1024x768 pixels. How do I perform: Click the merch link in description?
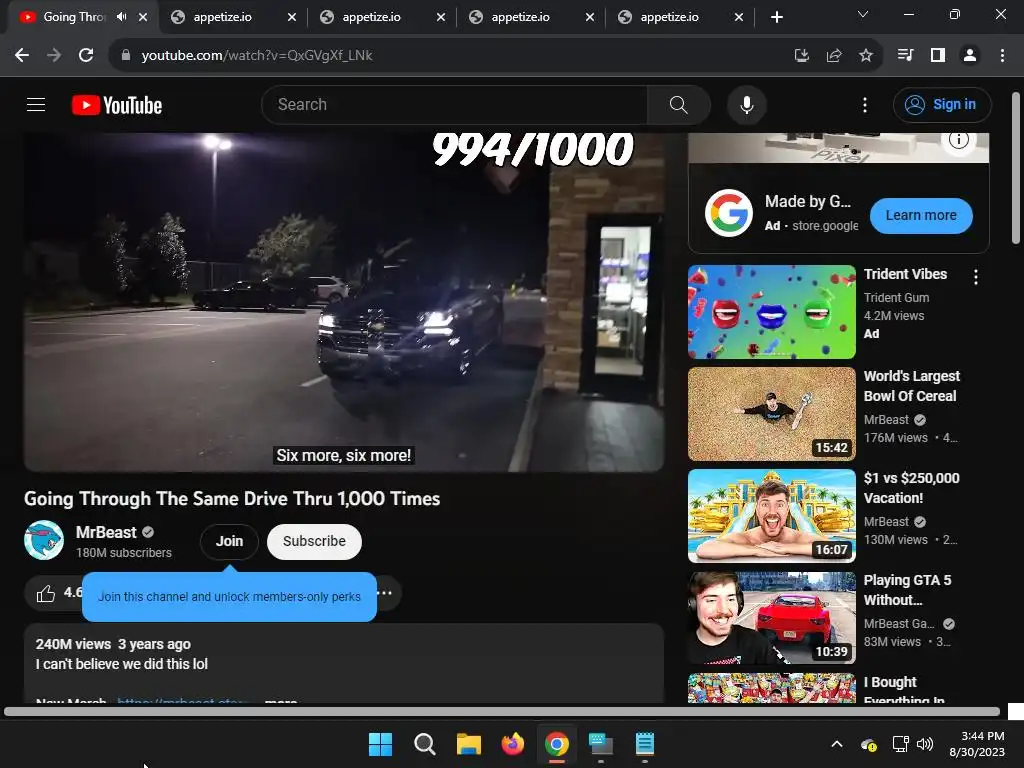pos(182,701)
